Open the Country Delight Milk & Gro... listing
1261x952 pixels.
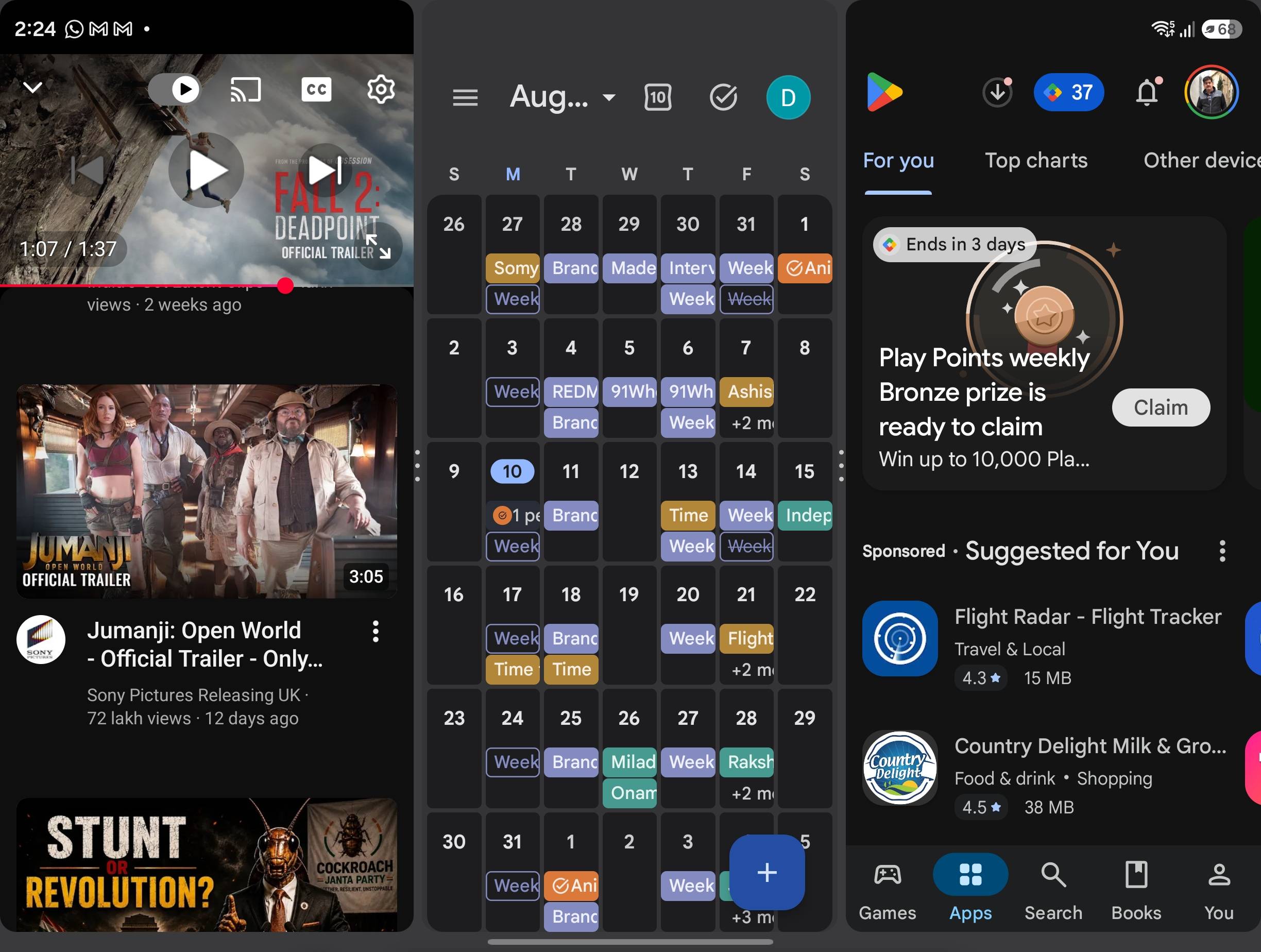1090,746
